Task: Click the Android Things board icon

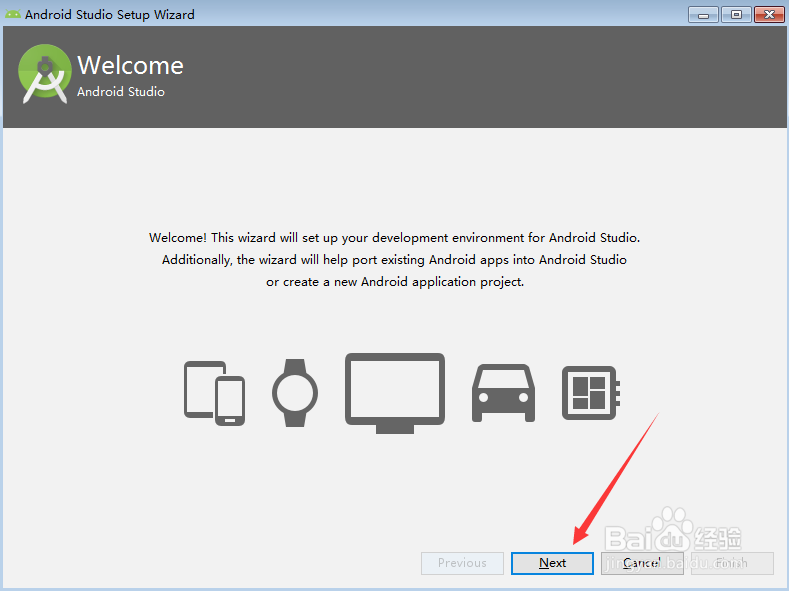Action: 591,393
